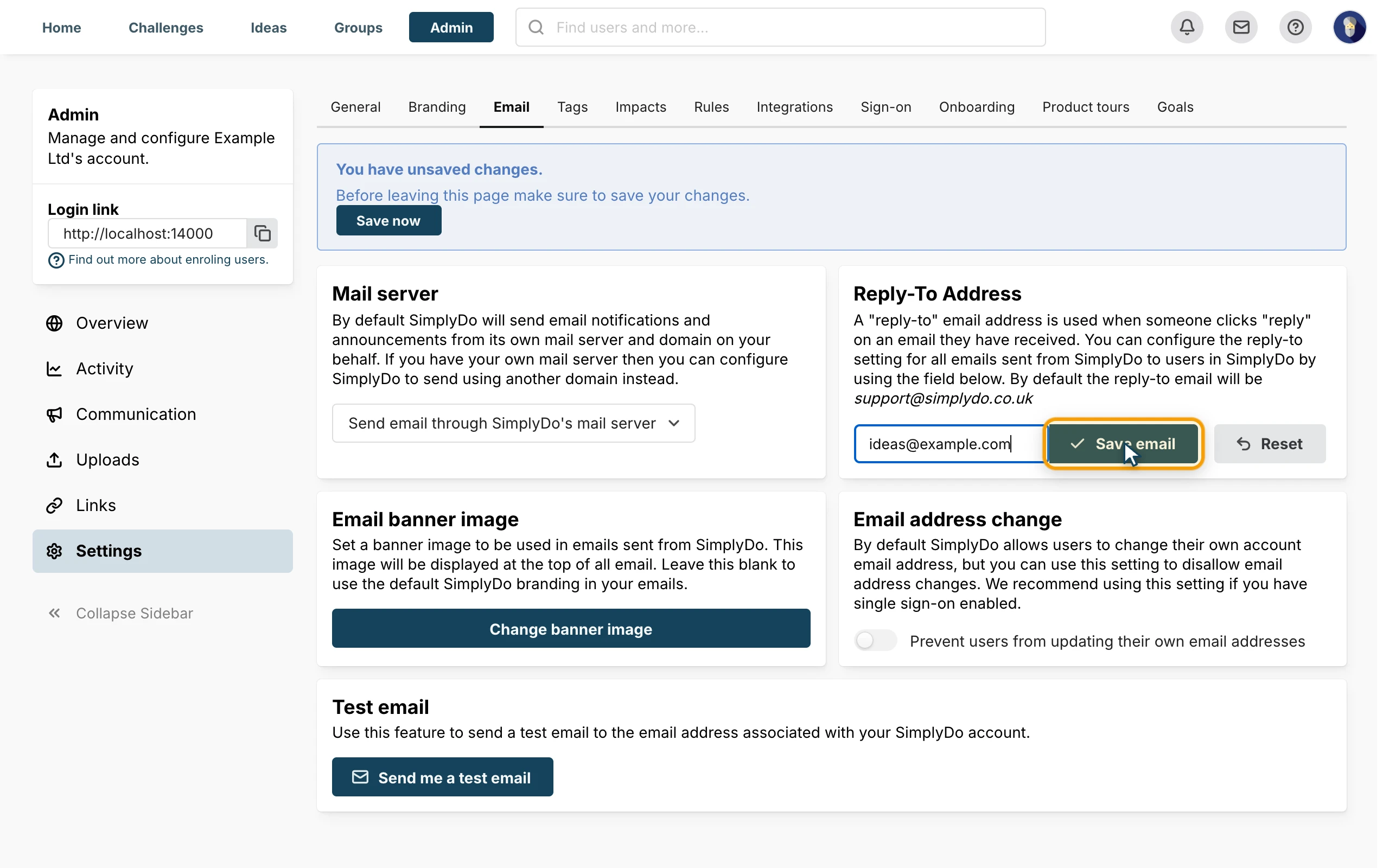1389x868 pixels.
Task: Select Settings in the sidebar
Action: (162, 551)
